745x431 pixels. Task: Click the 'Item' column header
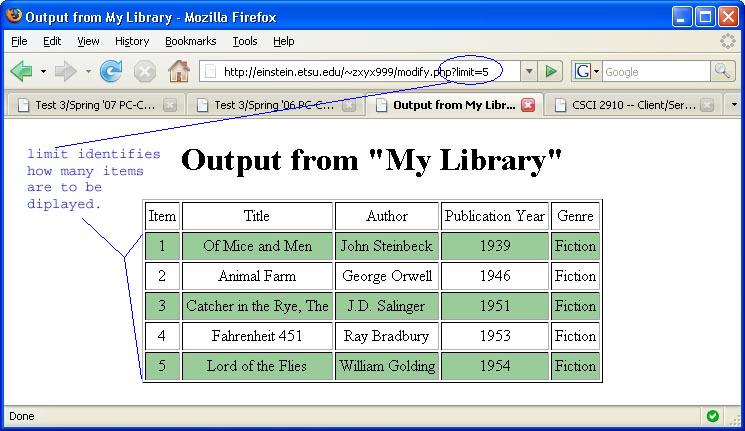(162, 216)
